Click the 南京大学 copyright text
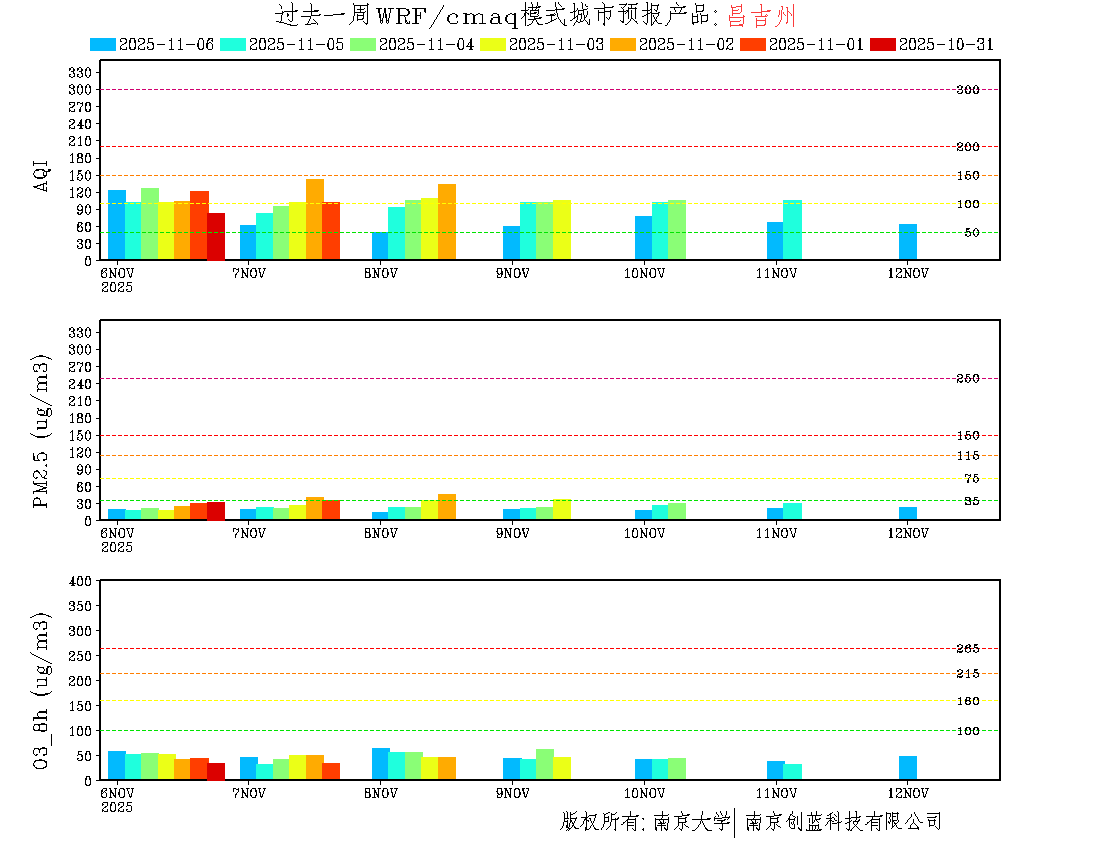 tap(691, 822)
